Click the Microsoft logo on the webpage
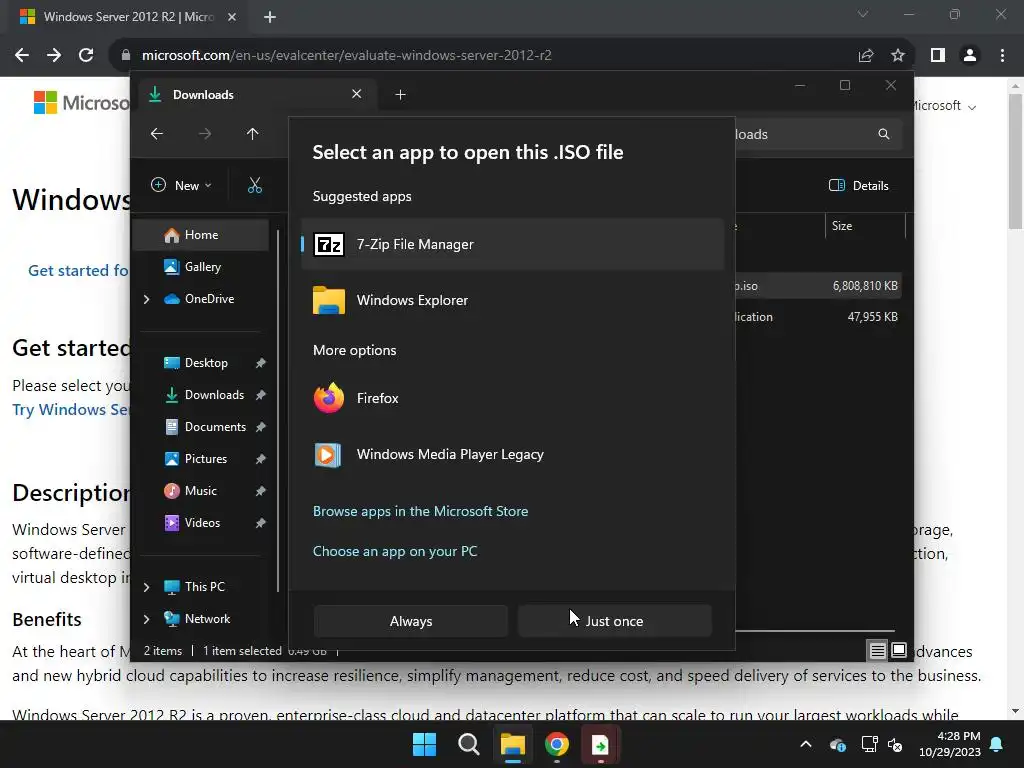The width and height of the screenshot is (1024, 768). click(x=81, y=103)
